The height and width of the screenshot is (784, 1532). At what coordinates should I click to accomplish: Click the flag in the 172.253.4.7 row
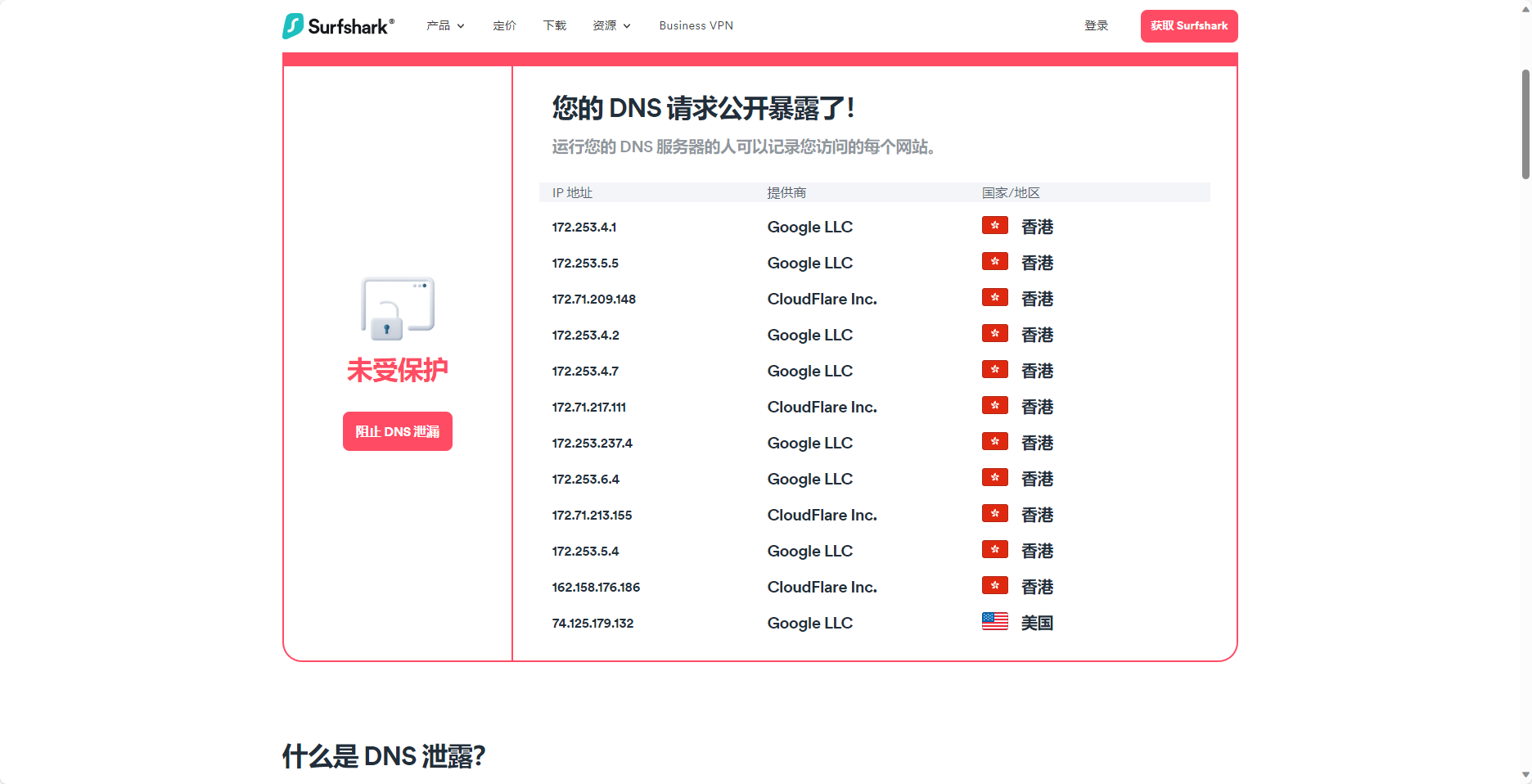pos(995,370)
